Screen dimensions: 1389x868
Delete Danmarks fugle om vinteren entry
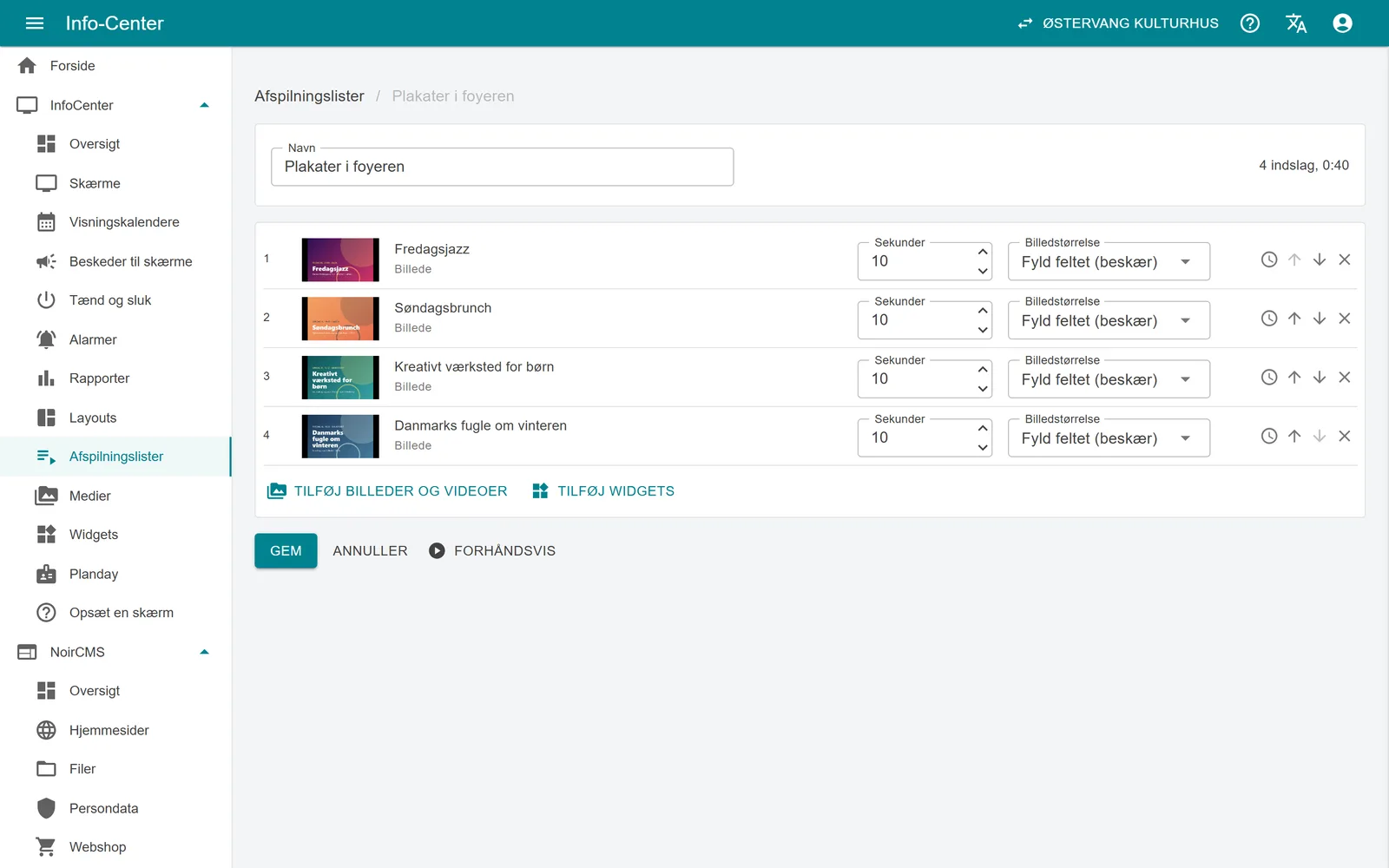(x=1345, y=437)
